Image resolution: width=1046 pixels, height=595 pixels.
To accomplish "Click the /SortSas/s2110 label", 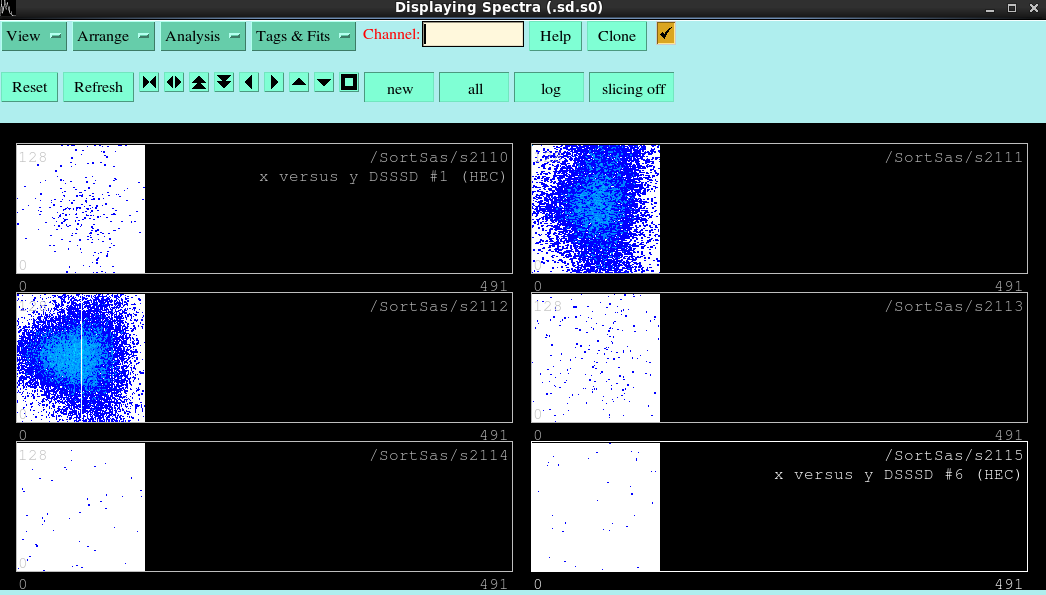I will click(x=439, y=157).
